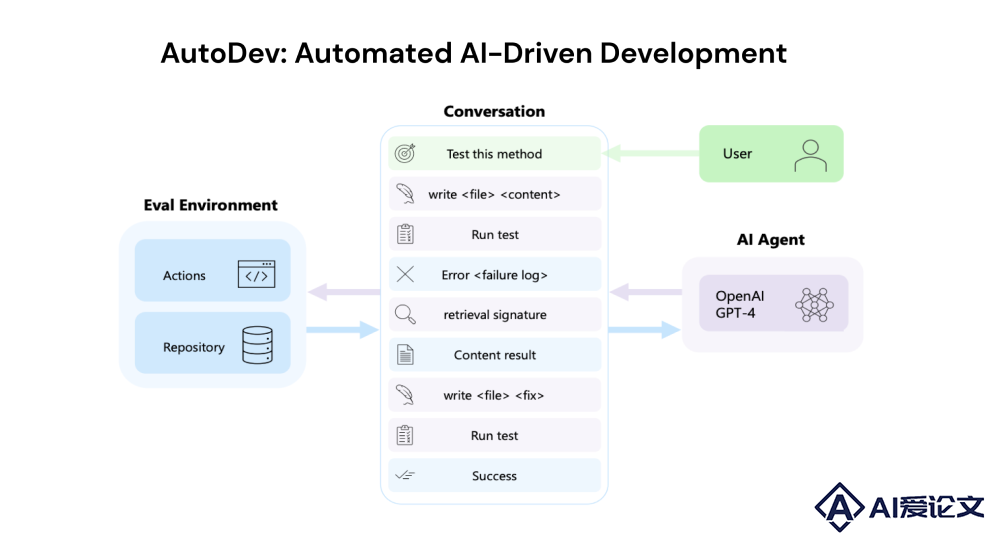Click the diamond A logo at bottom right
This screenshot has height=540, width=1000.
[x=840, y=507]
